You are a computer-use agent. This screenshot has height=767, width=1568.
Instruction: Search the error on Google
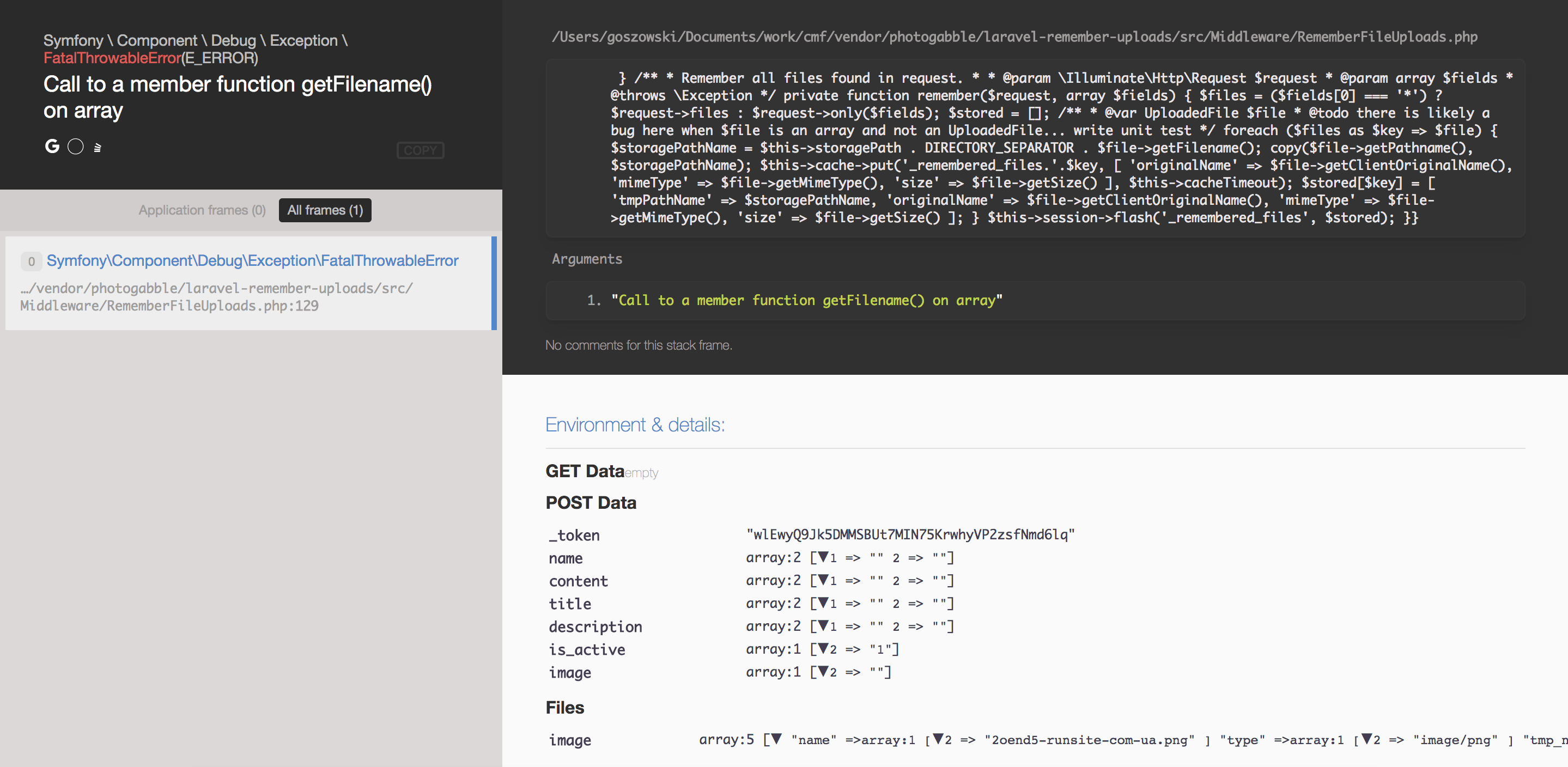pyautogui.click(x=52, y=147)
